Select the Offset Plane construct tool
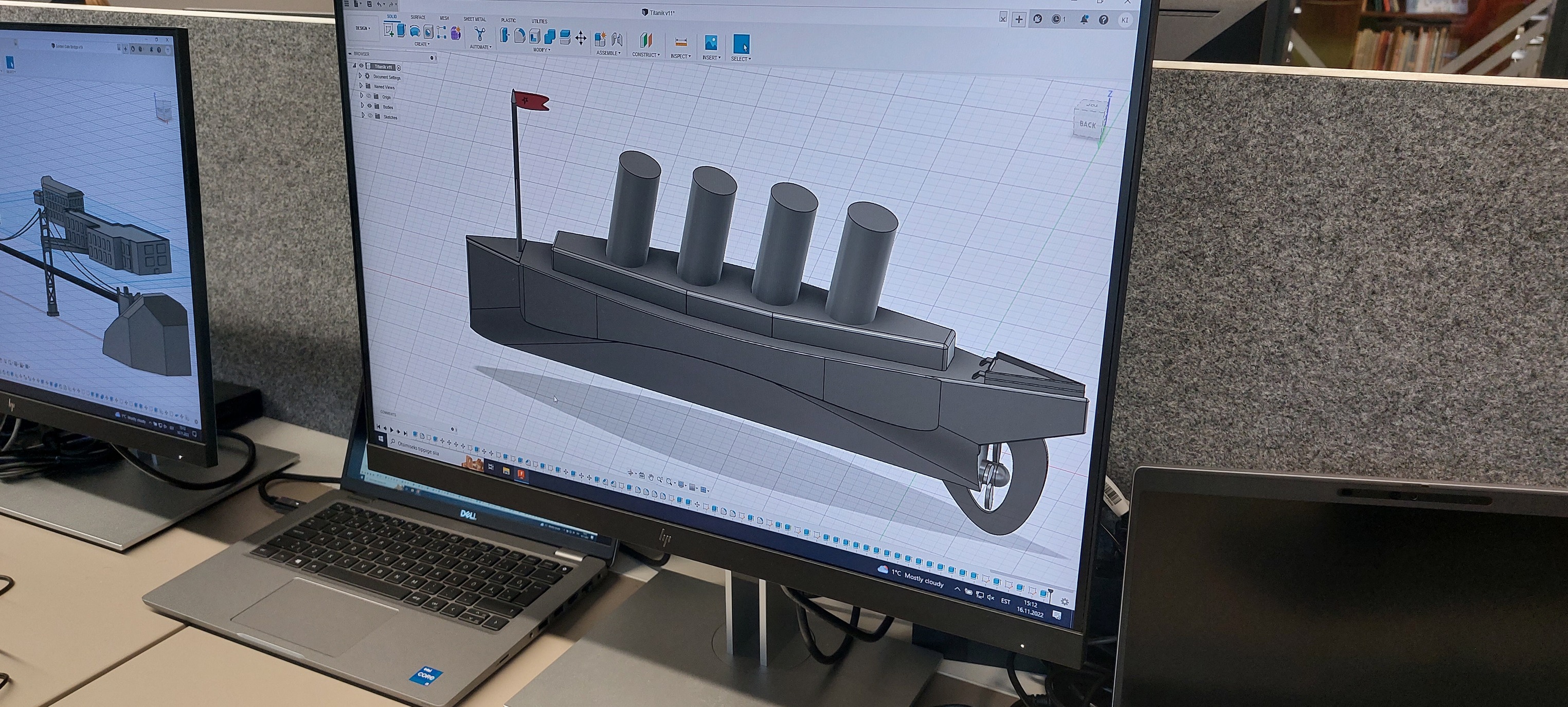 coord(646,40)
